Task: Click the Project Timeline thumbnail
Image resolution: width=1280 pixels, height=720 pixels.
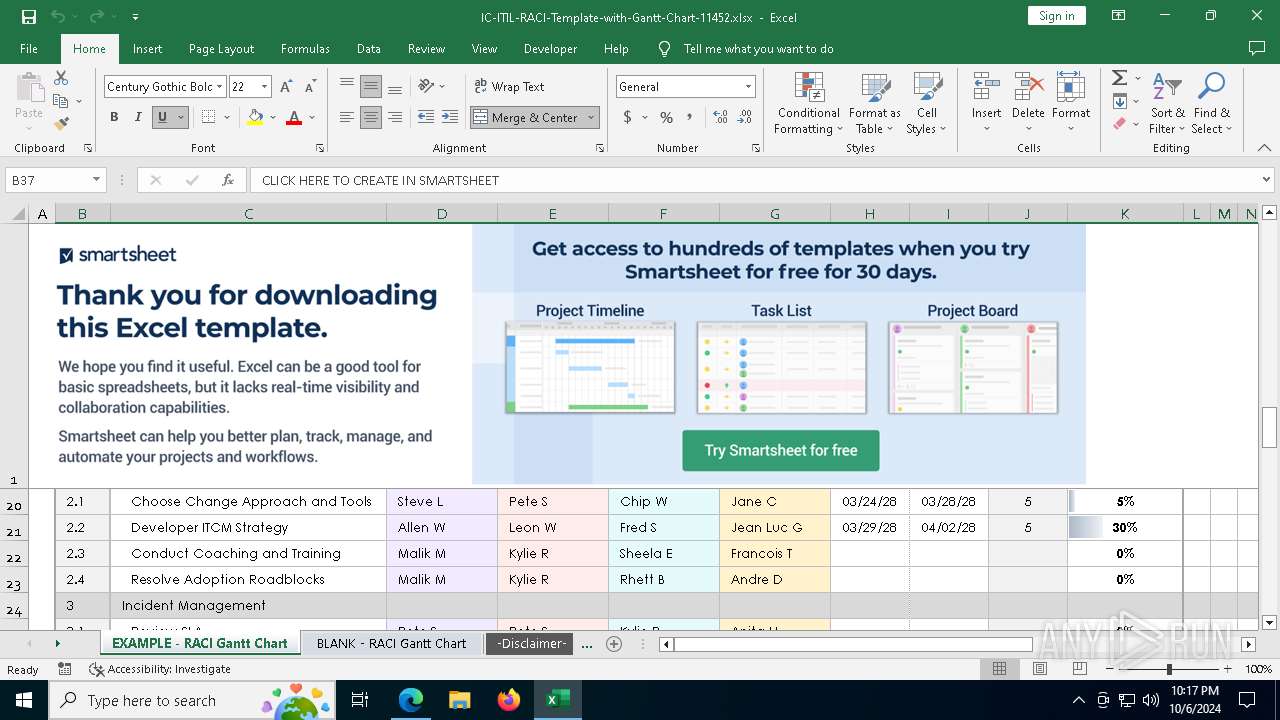Action: pos(590,367)
